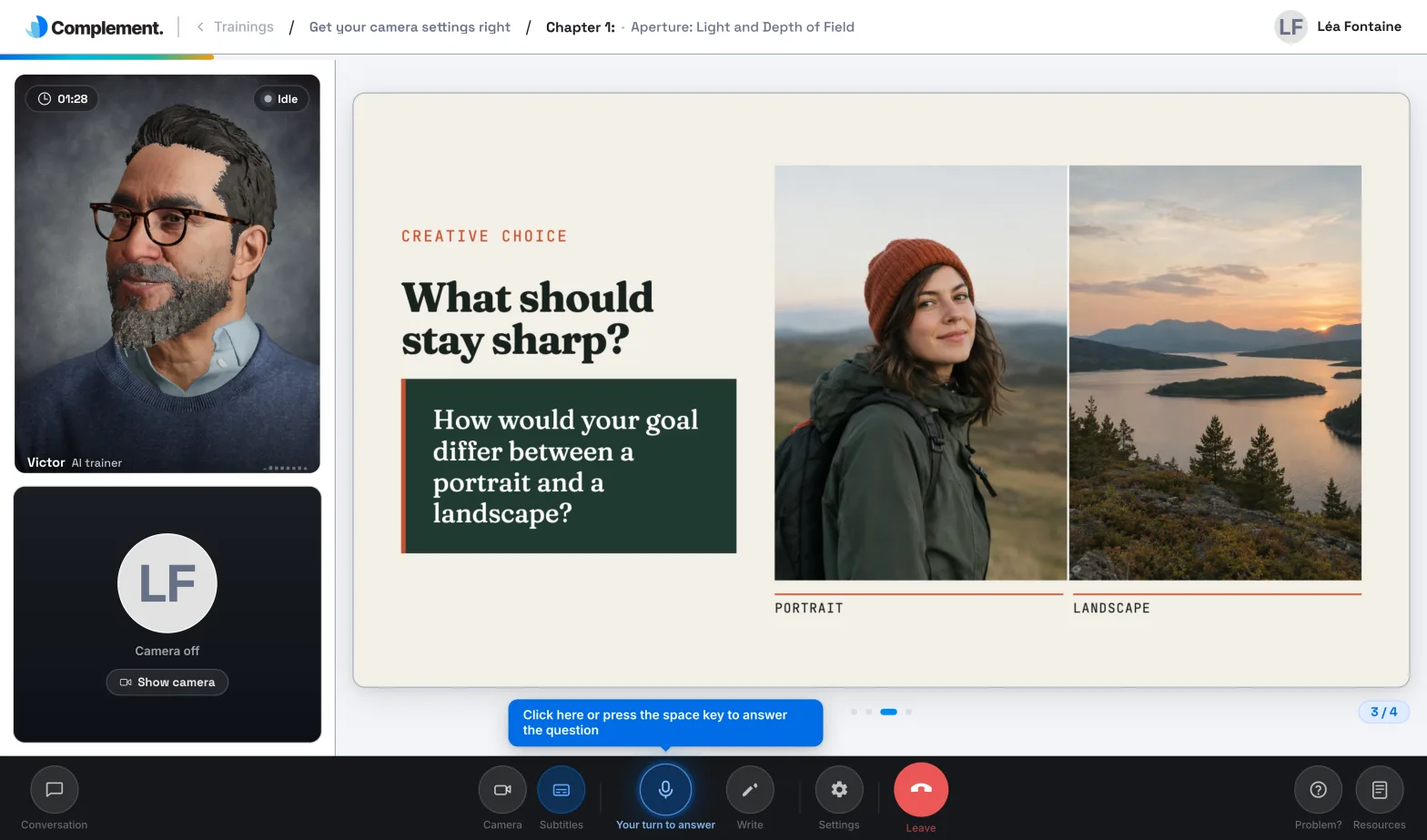Open Settings gear in bottom bar
This screenshot has height=840, width=1427.
click(839, 790)
